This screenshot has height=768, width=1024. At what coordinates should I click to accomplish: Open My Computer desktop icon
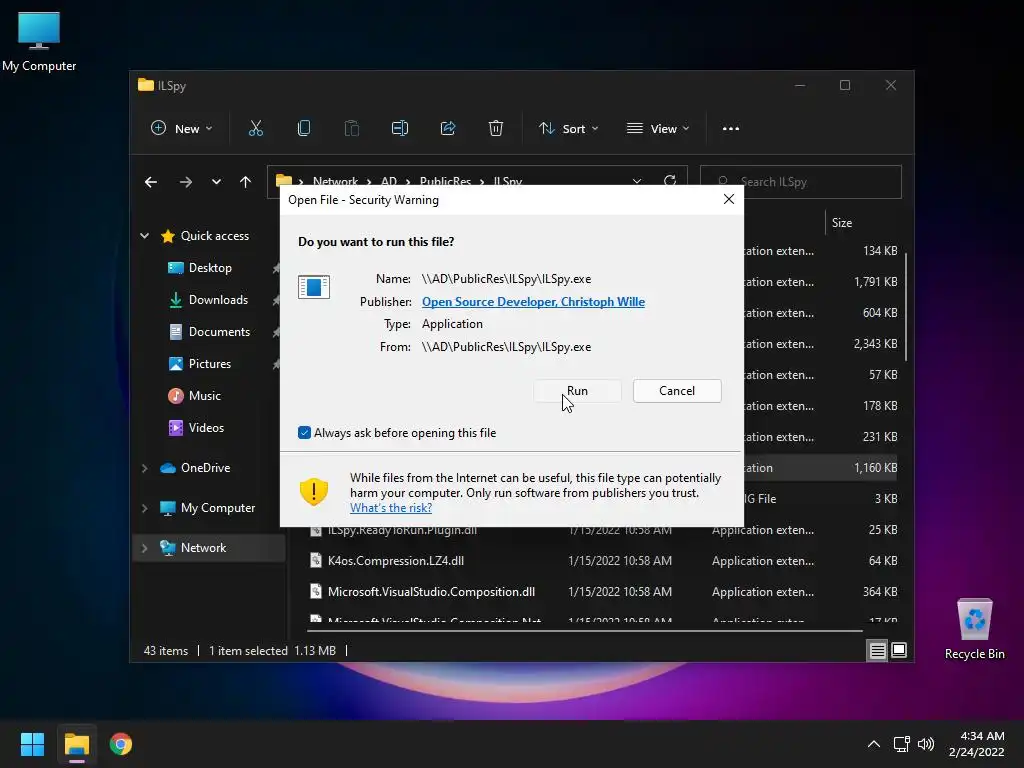pyautogui.click(x=39, y=41)
